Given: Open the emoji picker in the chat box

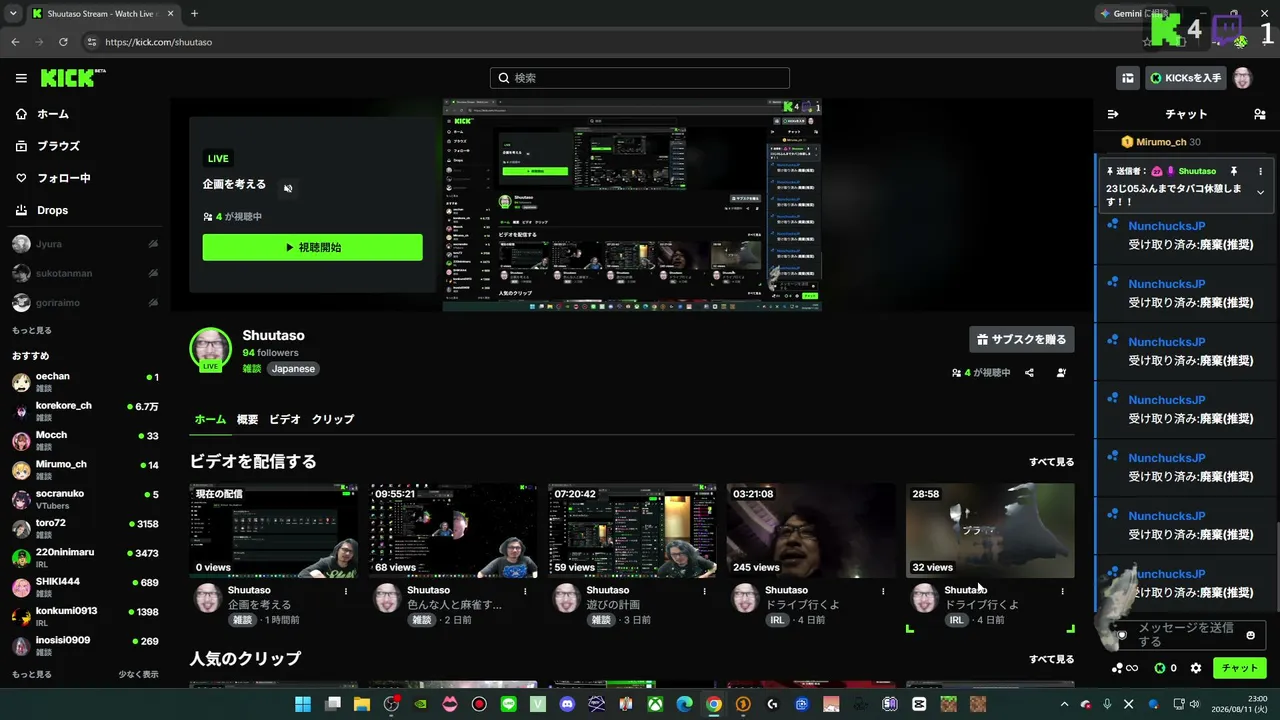Looking at the screenshot, I should click(x=1250, y=635).
